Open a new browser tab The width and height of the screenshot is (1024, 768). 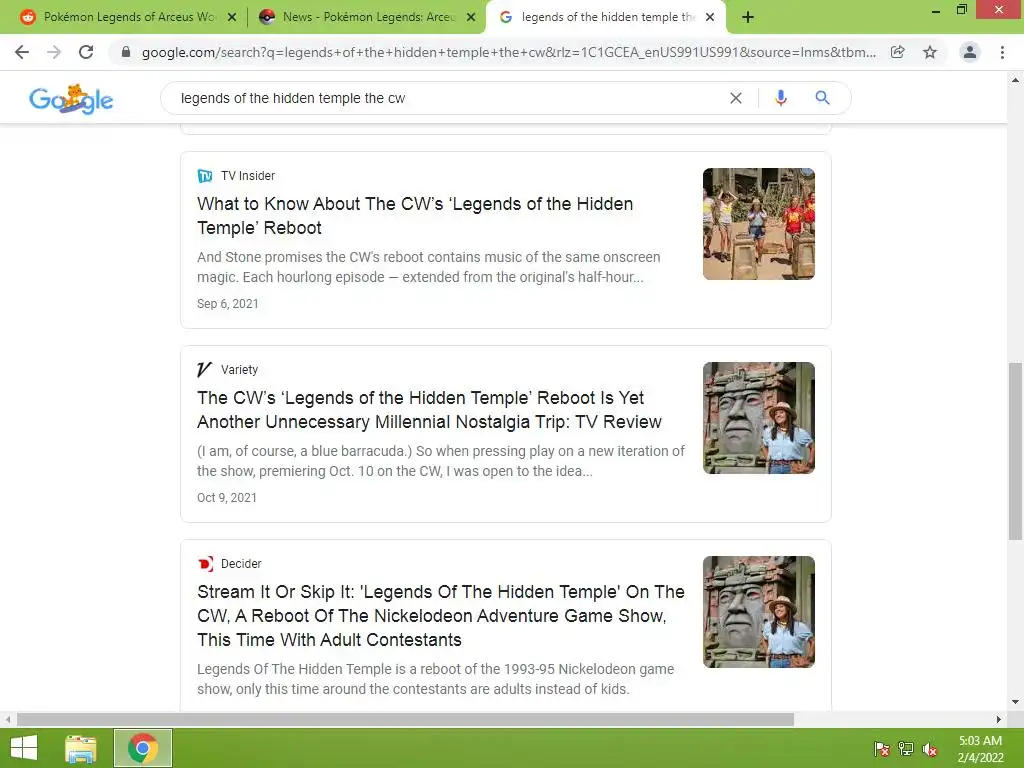(x=748, y=17)
